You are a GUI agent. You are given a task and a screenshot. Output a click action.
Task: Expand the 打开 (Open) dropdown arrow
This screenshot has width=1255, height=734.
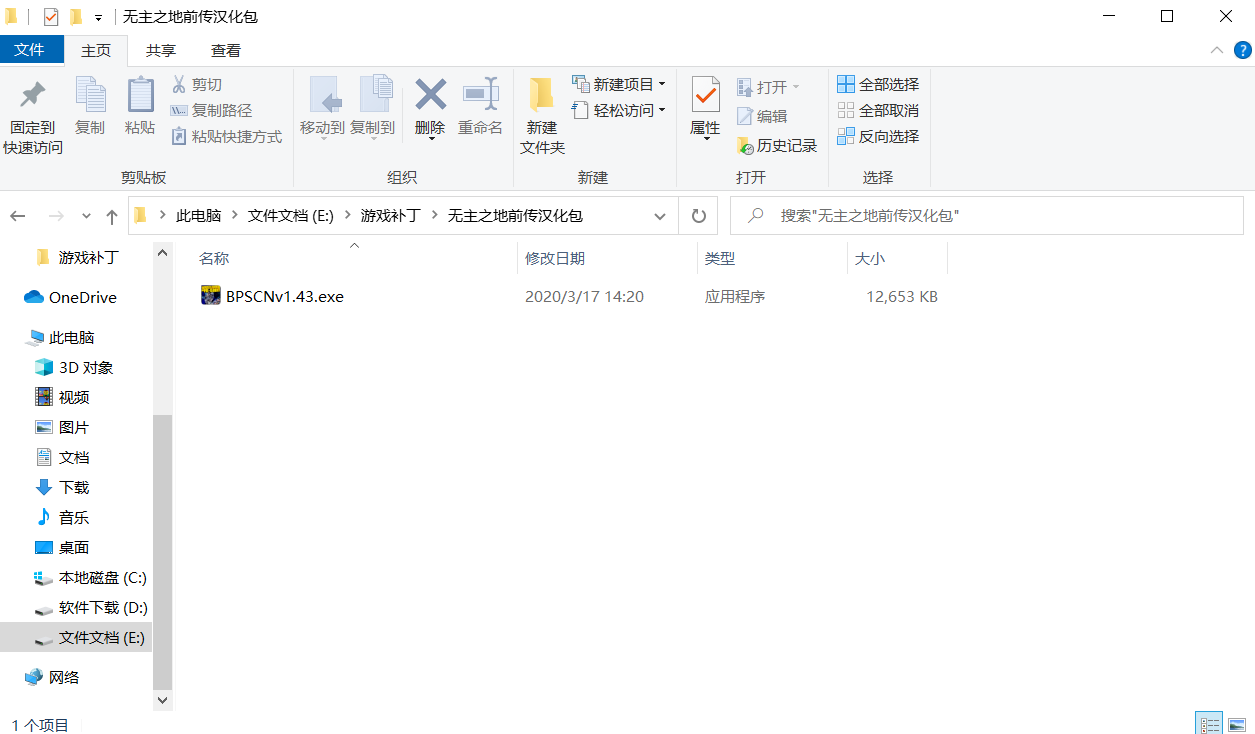point(797,86)
